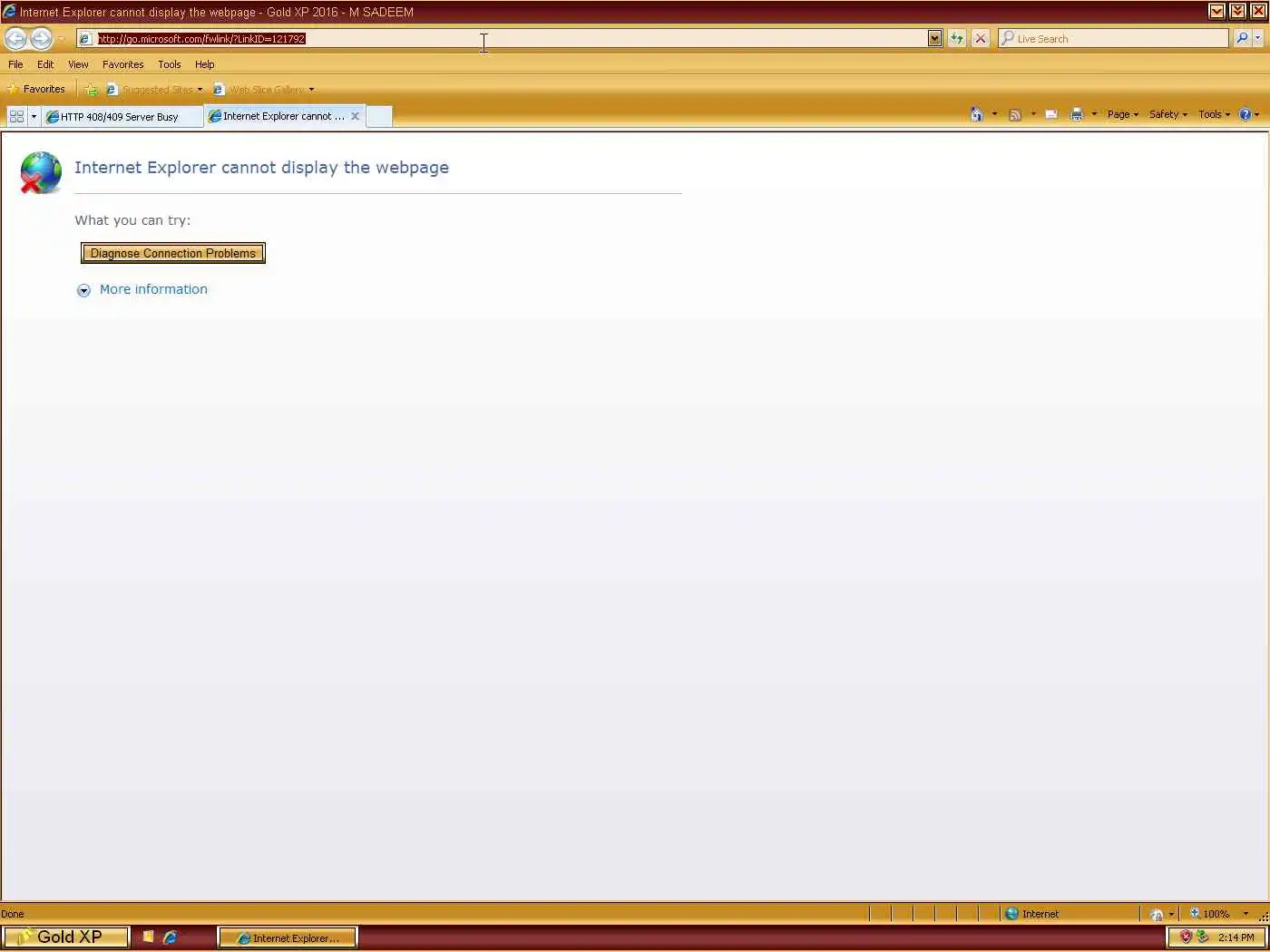Open the recent pages dropdown arrow

pyautogui.click(x=61, y=39)
